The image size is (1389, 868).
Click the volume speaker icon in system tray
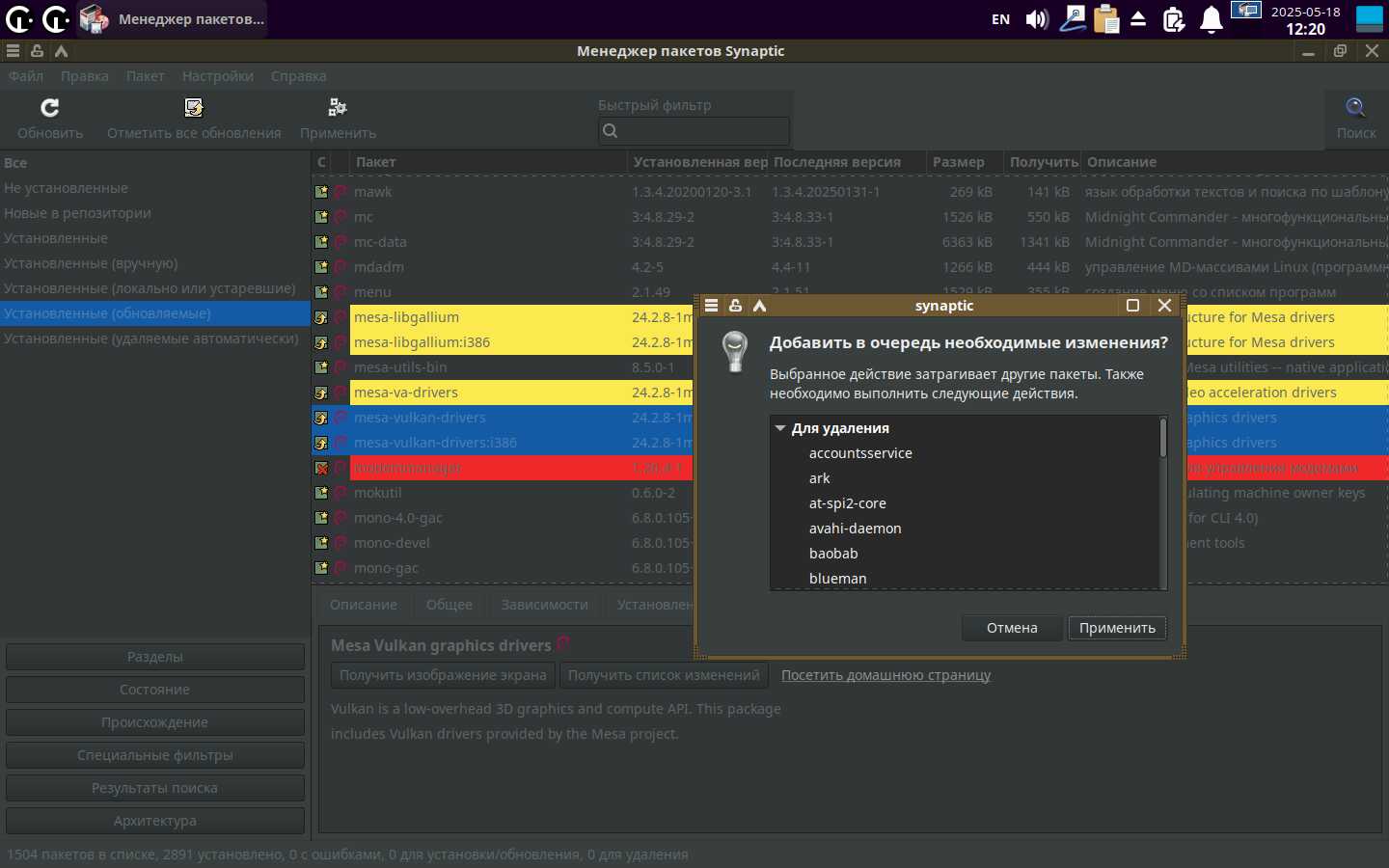click(1037, 19)
